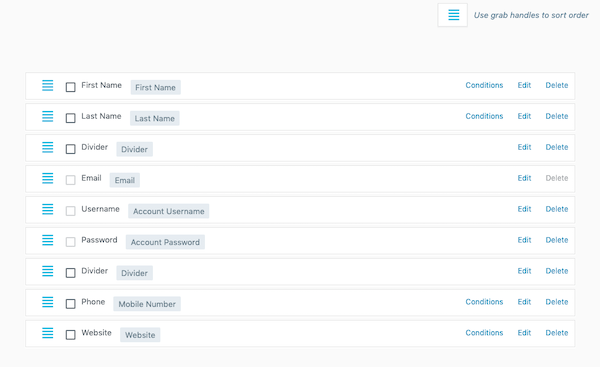Edit the Password field
The height and width of the screenshot is (367, 600).
click(x=524, y=240)
